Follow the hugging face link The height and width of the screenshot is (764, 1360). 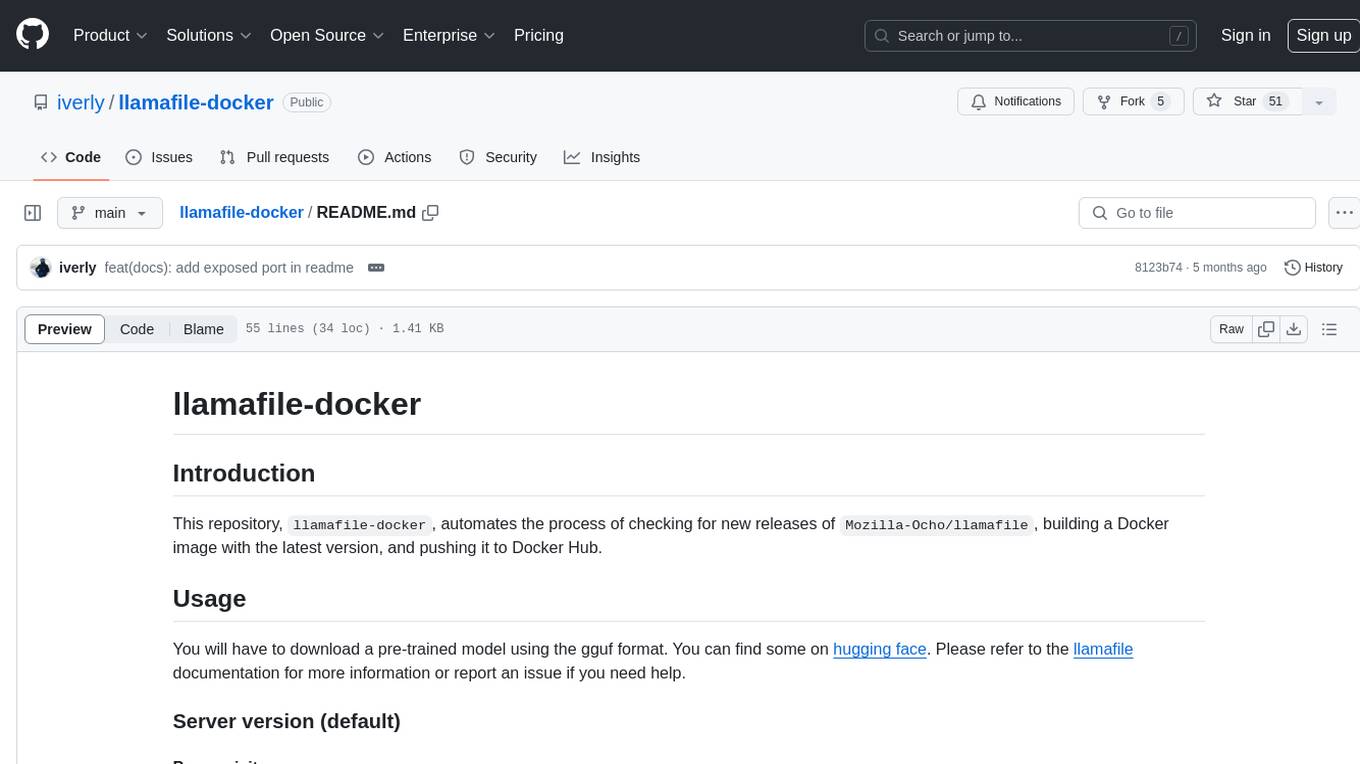[880, 649]
